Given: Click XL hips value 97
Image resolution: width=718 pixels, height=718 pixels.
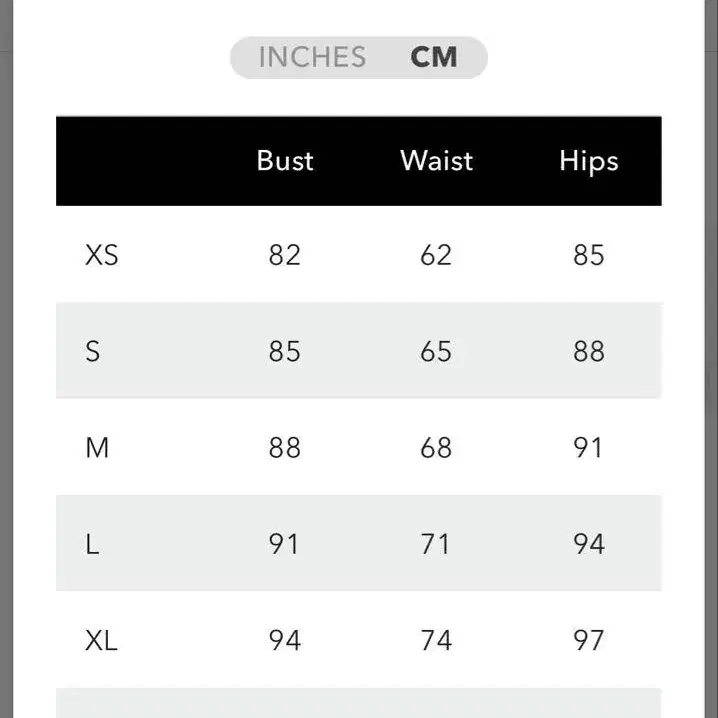Looking at the screenshot, I should point(588,640).
